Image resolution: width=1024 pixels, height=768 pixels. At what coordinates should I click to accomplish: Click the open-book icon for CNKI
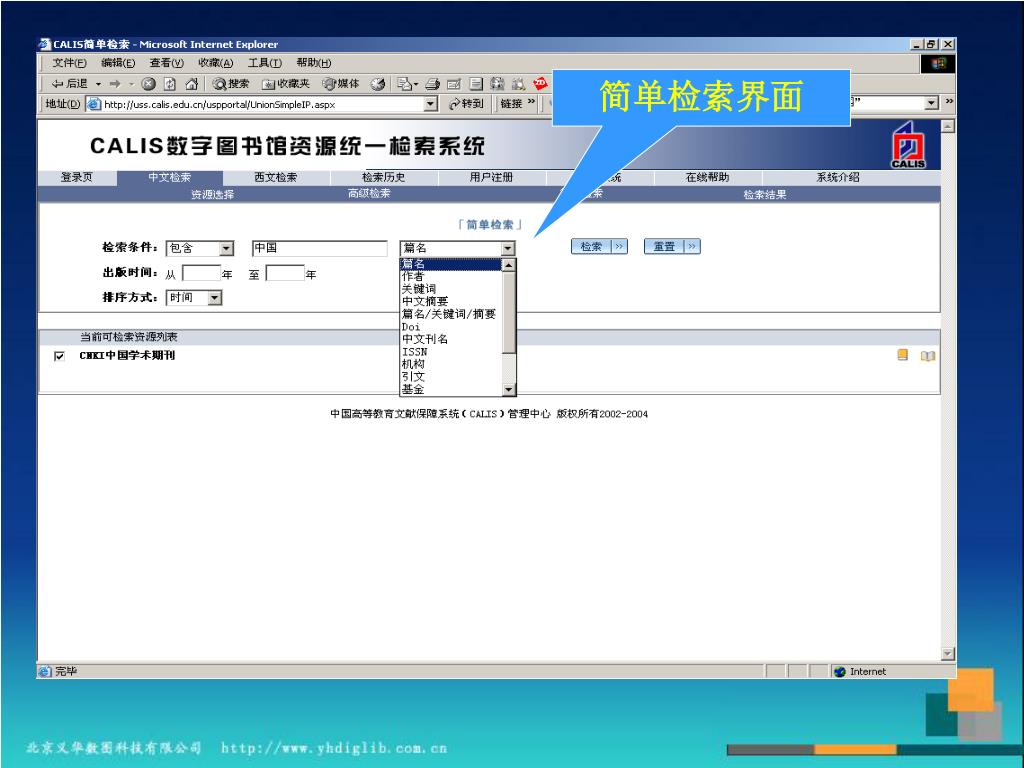coord(927,356)
